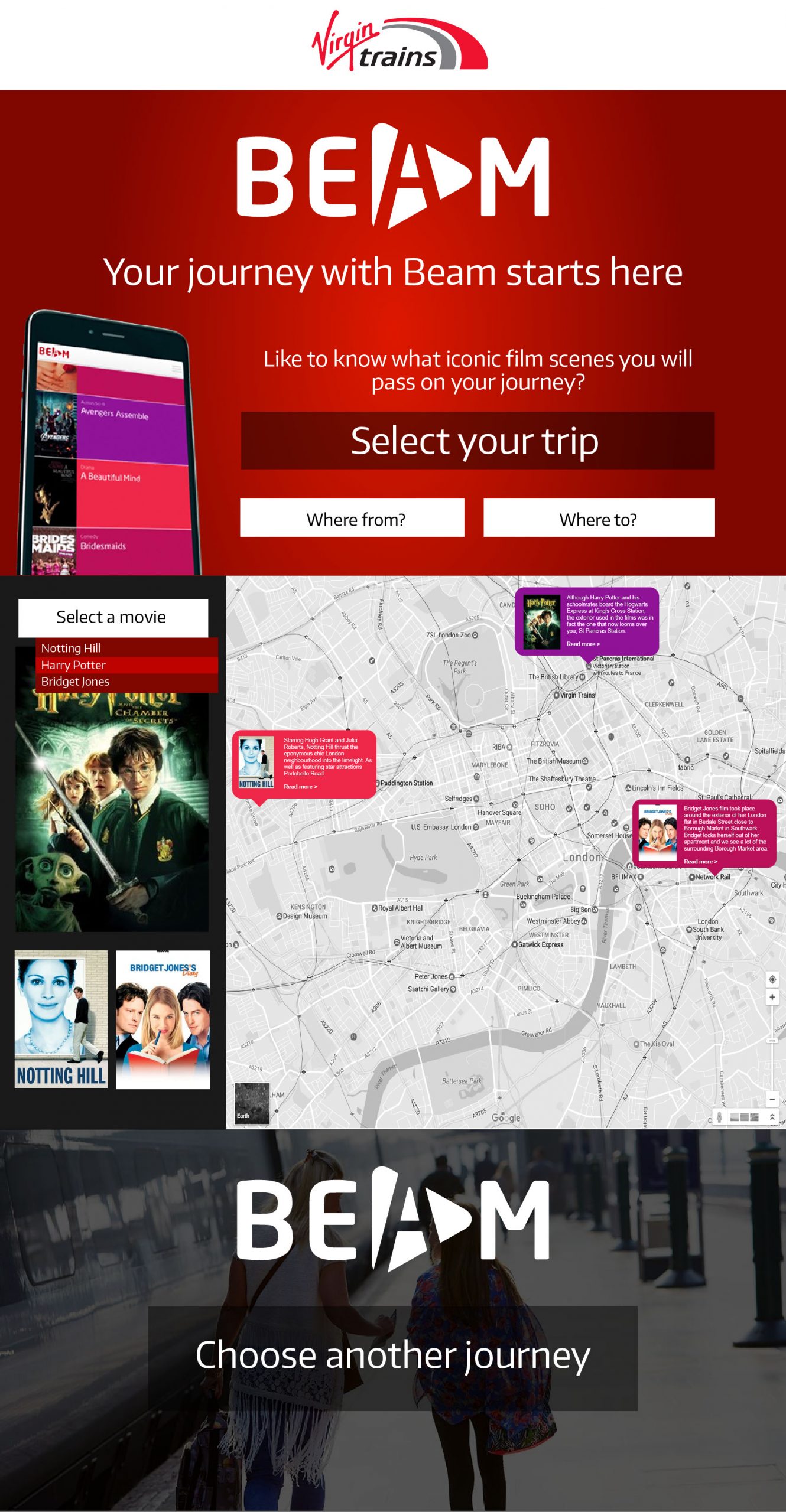The height and width of the screenshot is (1512, 786).
Task: Click the Saatchi Gallery map marker
Action: point(453,989)
